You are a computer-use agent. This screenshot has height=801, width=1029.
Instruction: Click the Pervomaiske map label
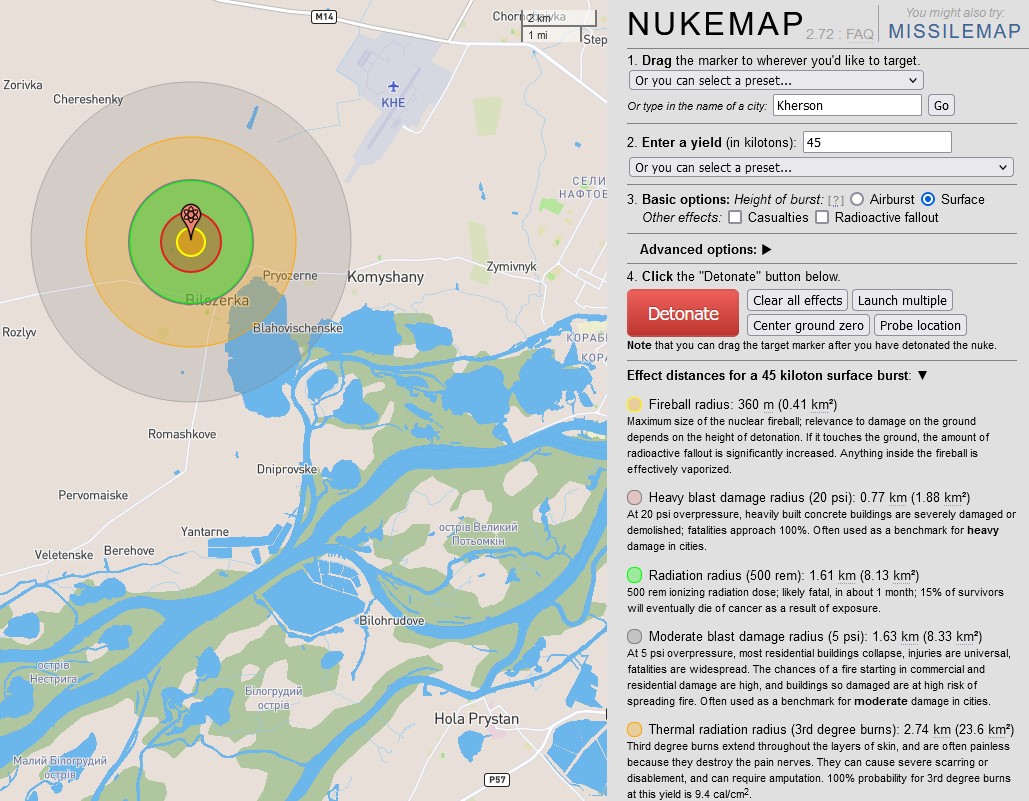click(93, 495)
